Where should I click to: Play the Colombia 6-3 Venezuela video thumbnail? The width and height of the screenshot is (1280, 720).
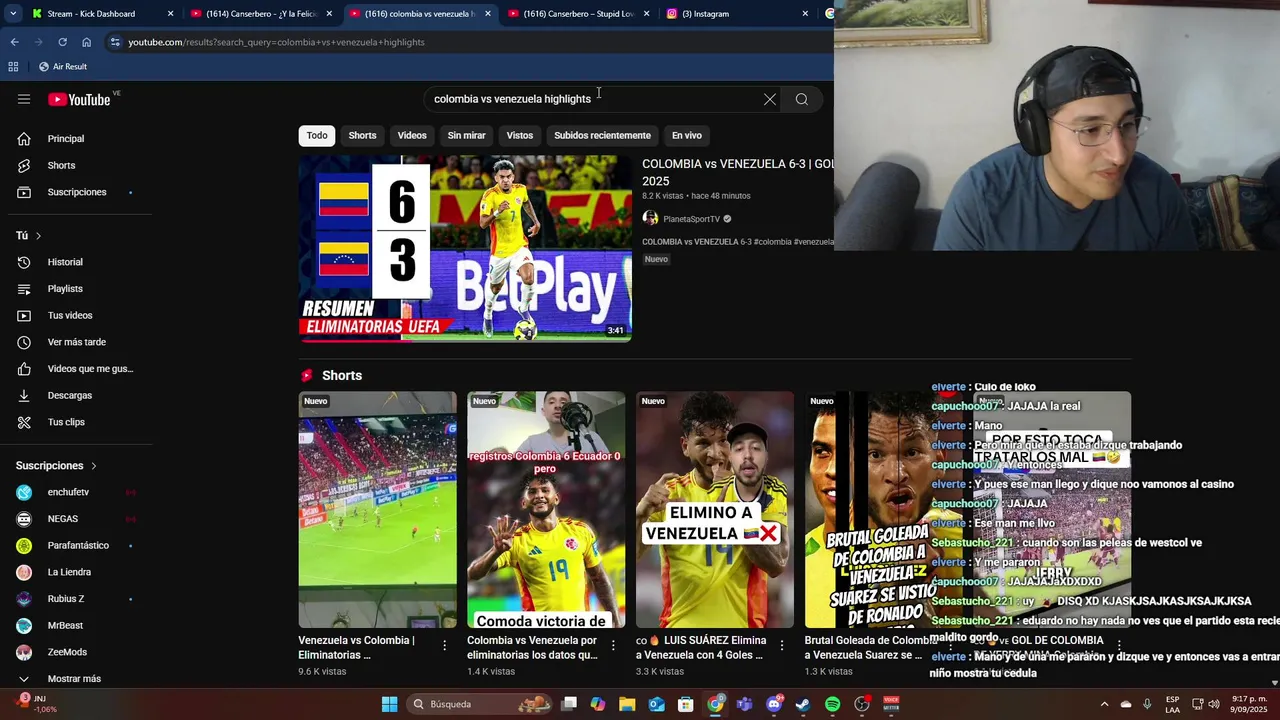[465, 248]
